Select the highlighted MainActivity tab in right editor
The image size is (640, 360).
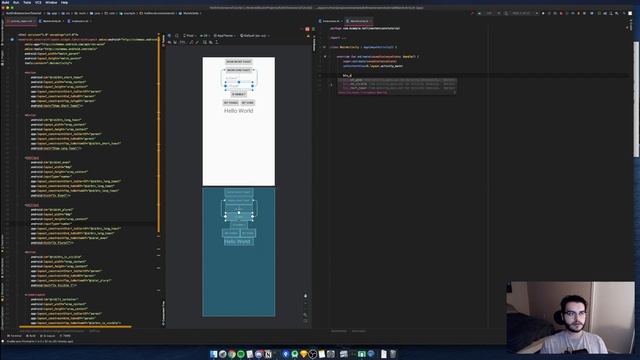[359, 21]
